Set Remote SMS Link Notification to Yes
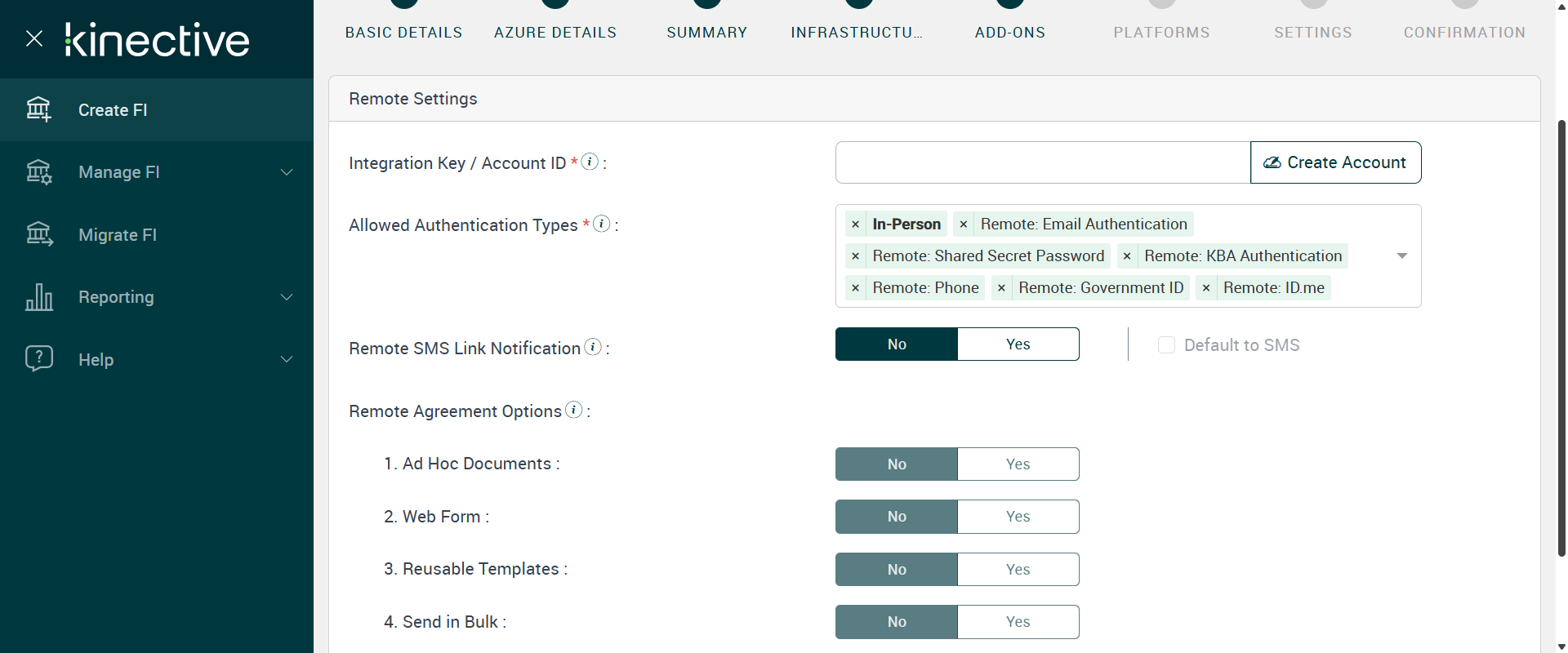Image resolution: width=1568 pixels, height=653 pixels. (1018, 344)
